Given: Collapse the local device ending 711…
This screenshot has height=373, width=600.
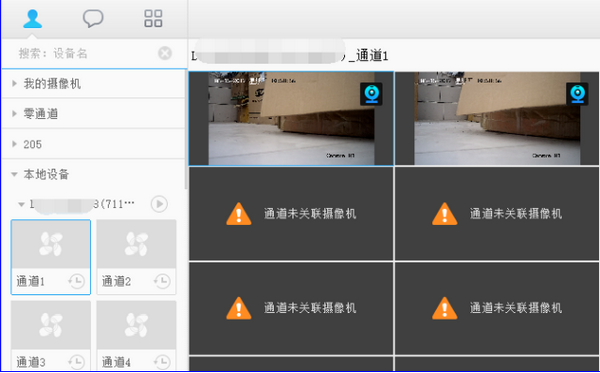Looking at the screenshot, I should pyautogui.click(x=22, y=204).
